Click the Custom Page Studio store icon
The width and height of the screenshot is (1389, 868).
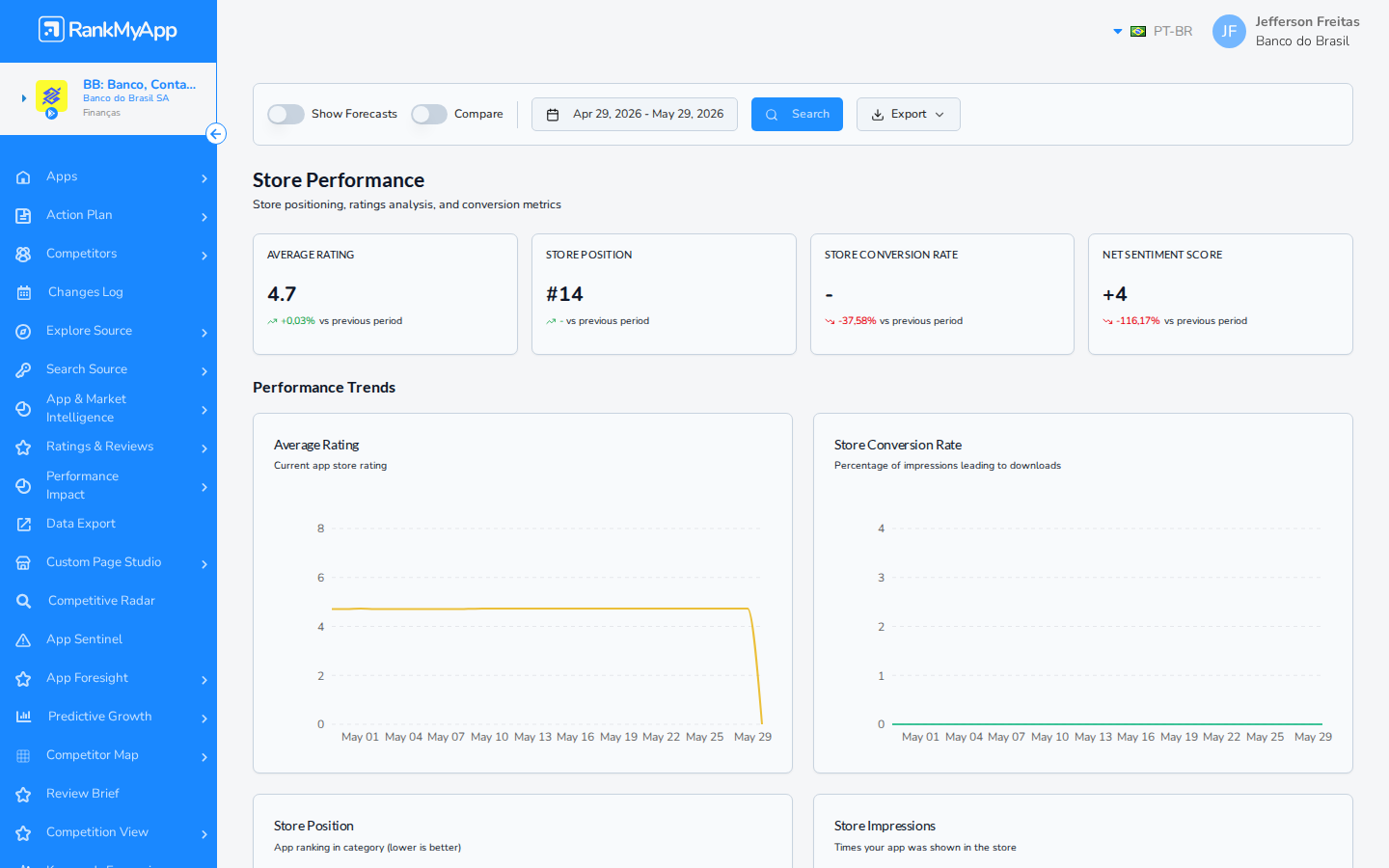click(x=23, y=563)
